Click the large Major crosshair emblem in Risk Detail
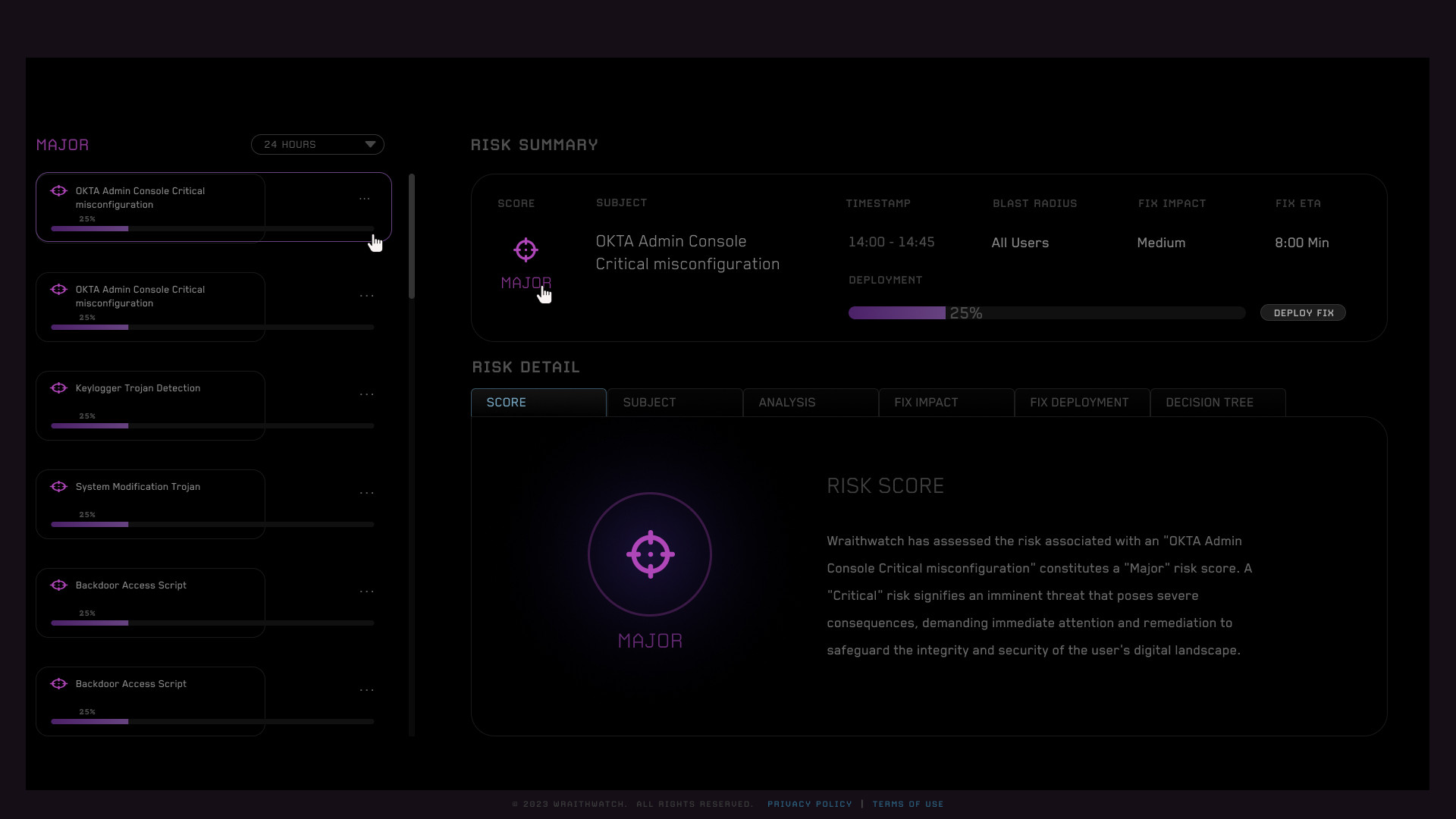This screenshot has width=1456, height=819. (650, 554)
